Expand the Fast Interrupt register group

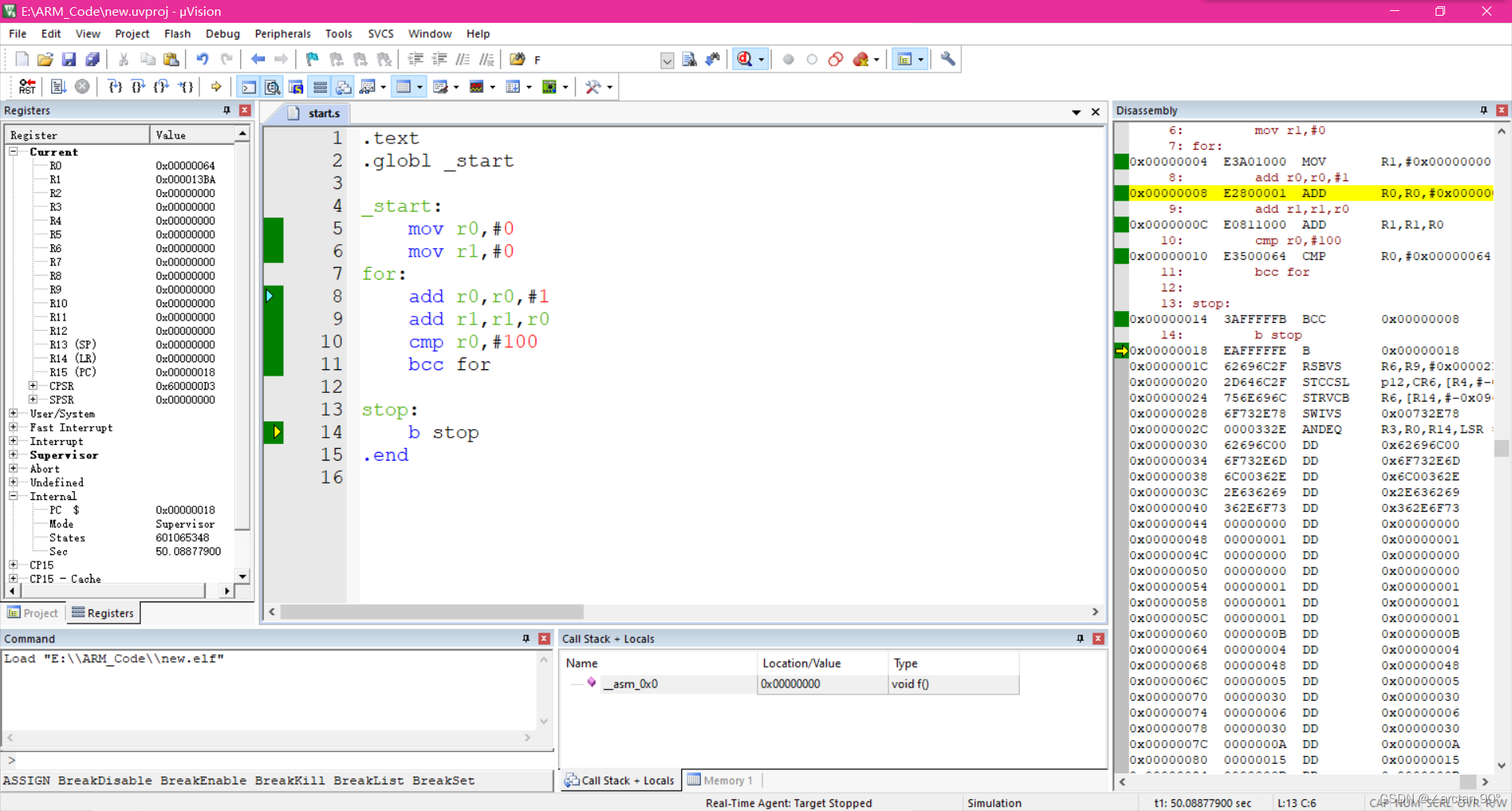point(13,427)
